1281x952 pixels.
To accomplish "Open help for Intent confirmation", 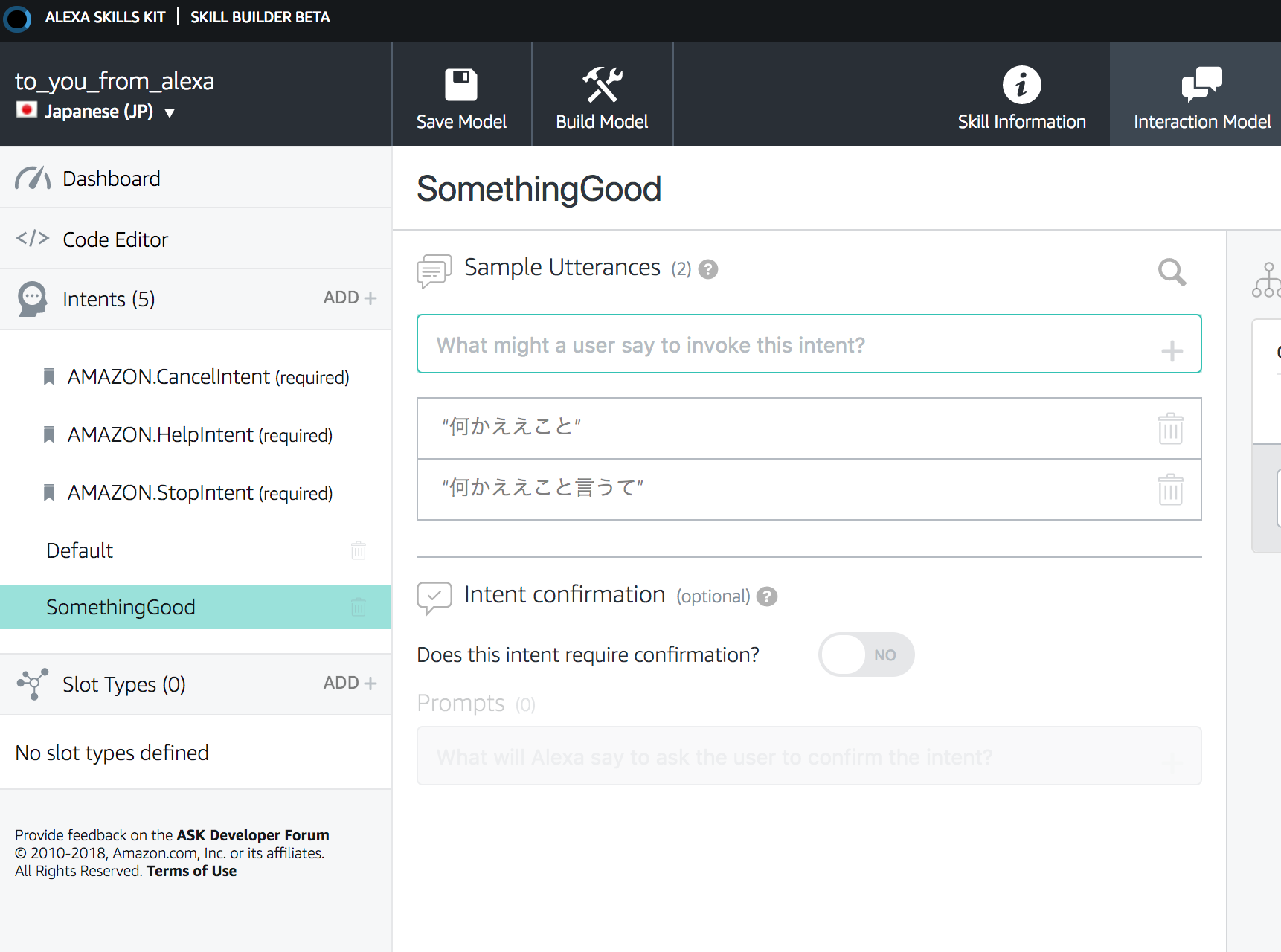I will (766, 596).
